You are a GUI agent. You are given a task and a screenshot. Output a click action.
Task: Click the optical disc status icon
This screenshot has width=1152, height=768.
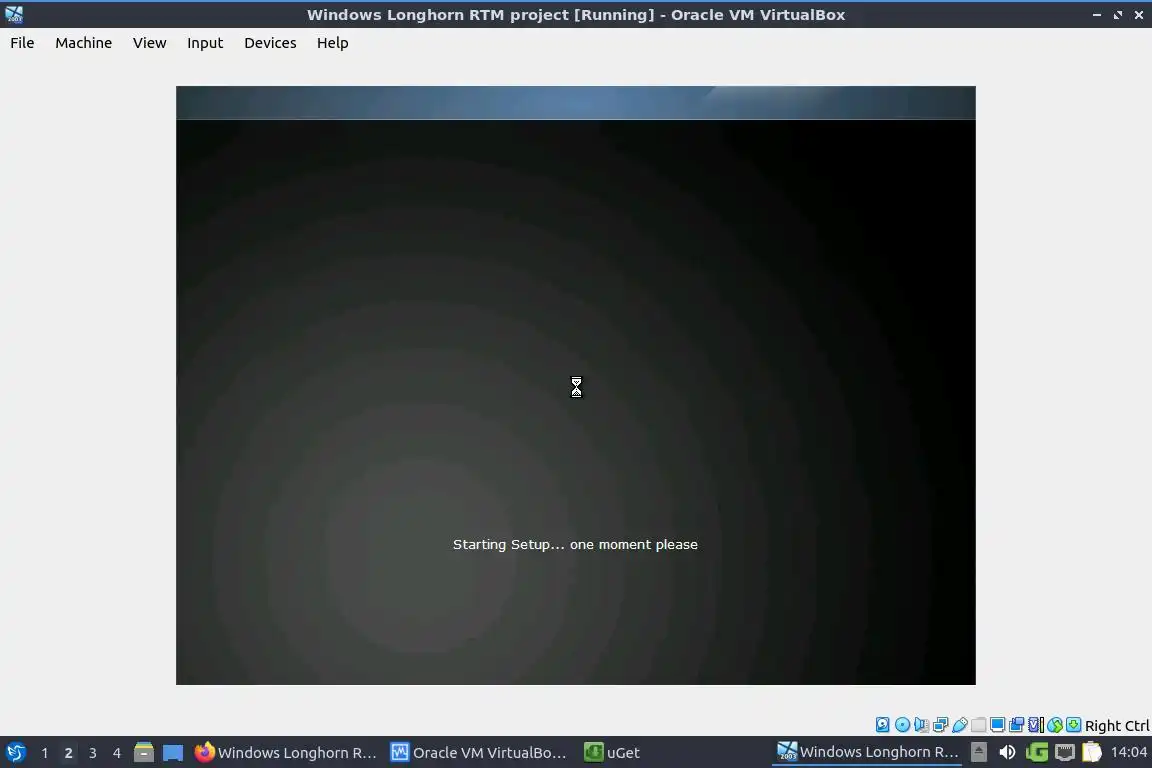coord(902,725)
